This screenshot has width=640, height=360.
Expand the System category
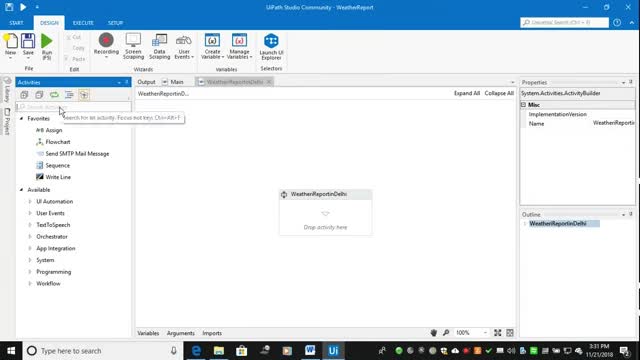30,260
